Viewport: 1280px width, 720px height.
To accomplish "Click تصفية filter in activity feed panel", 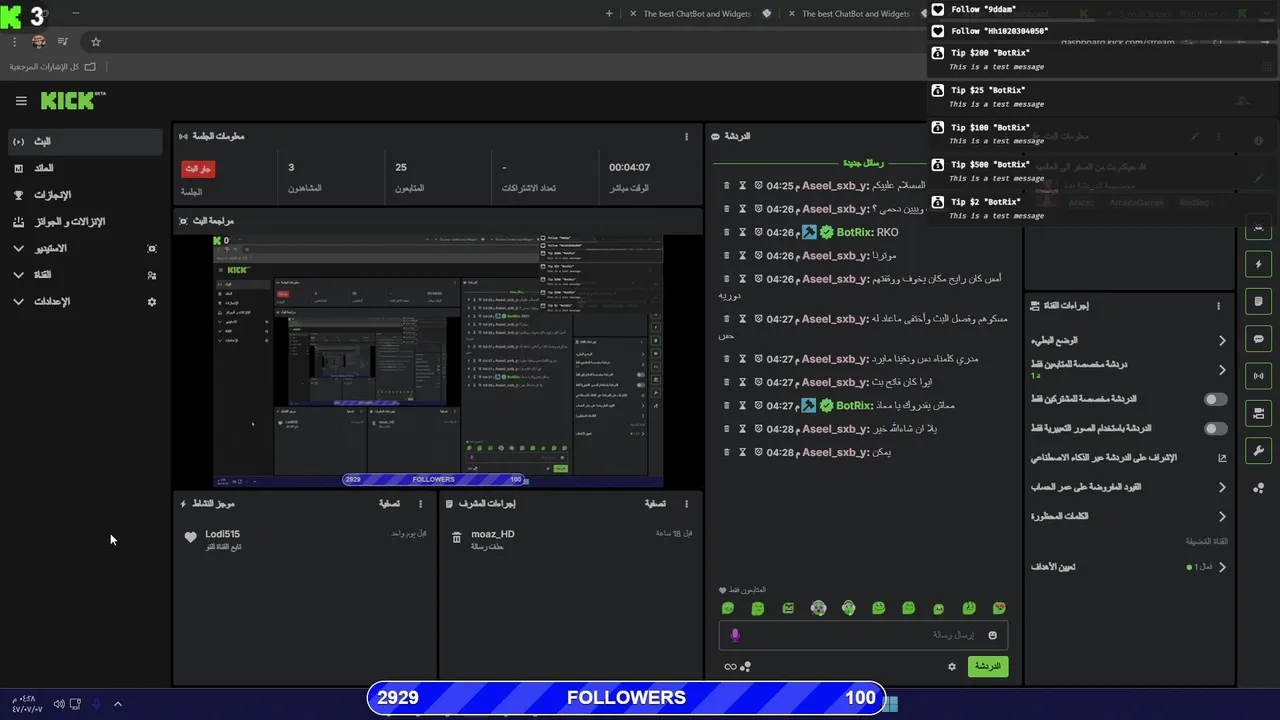I will point(389,504).
